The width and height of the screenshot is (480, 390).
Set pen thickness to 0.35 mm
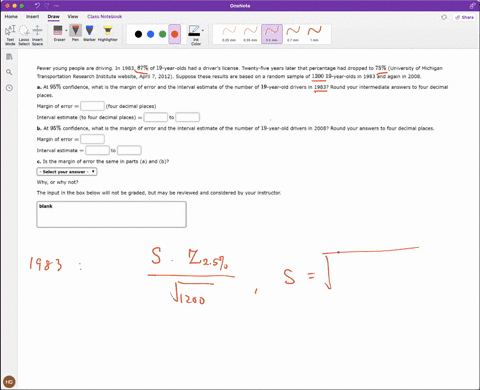click(x=250, y=34)
